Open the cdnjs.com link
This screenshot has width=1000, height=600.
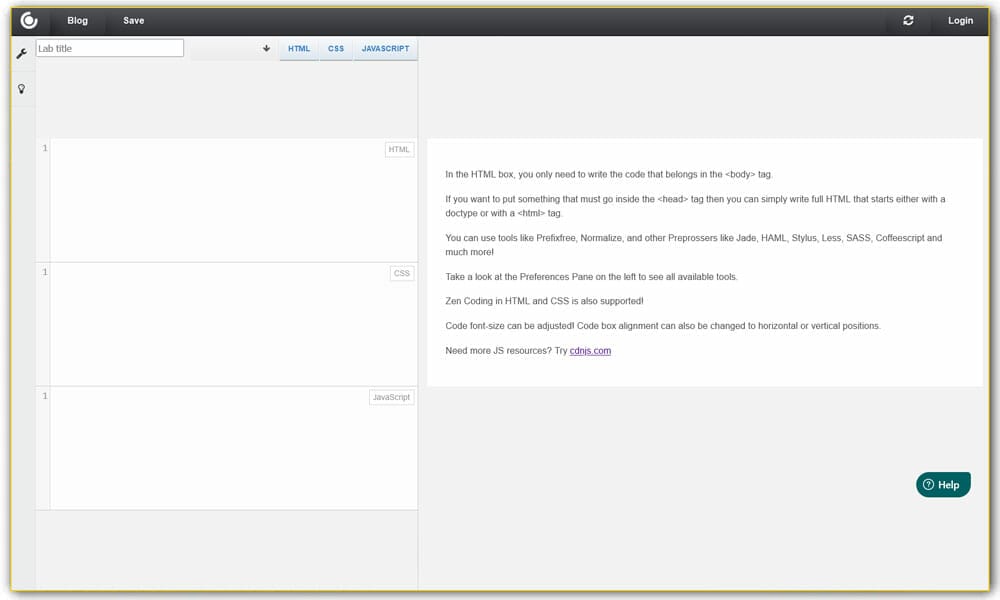tap(590, 351)
